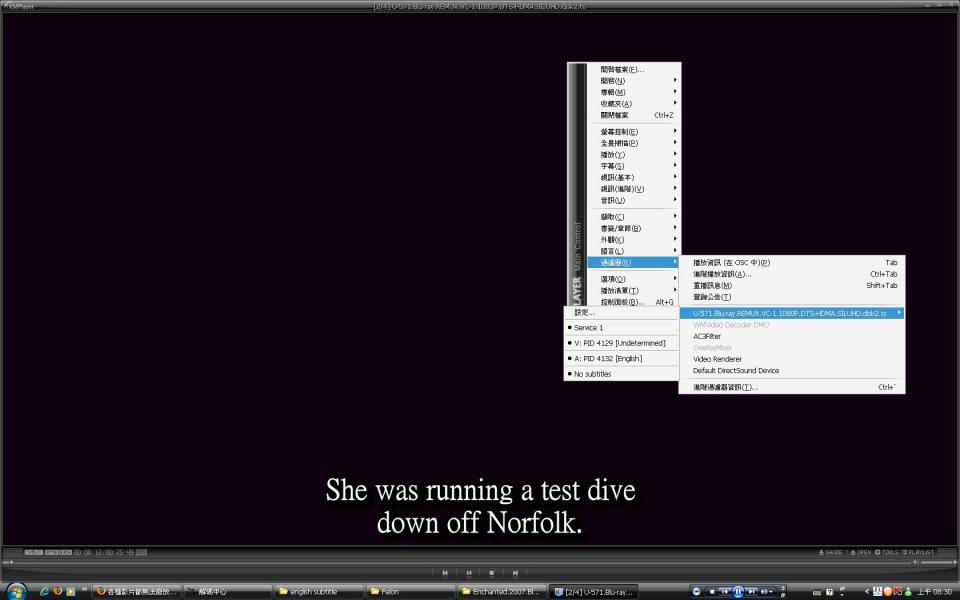
Task: Click the OPEN button in the player
Action: pos(861,552)
